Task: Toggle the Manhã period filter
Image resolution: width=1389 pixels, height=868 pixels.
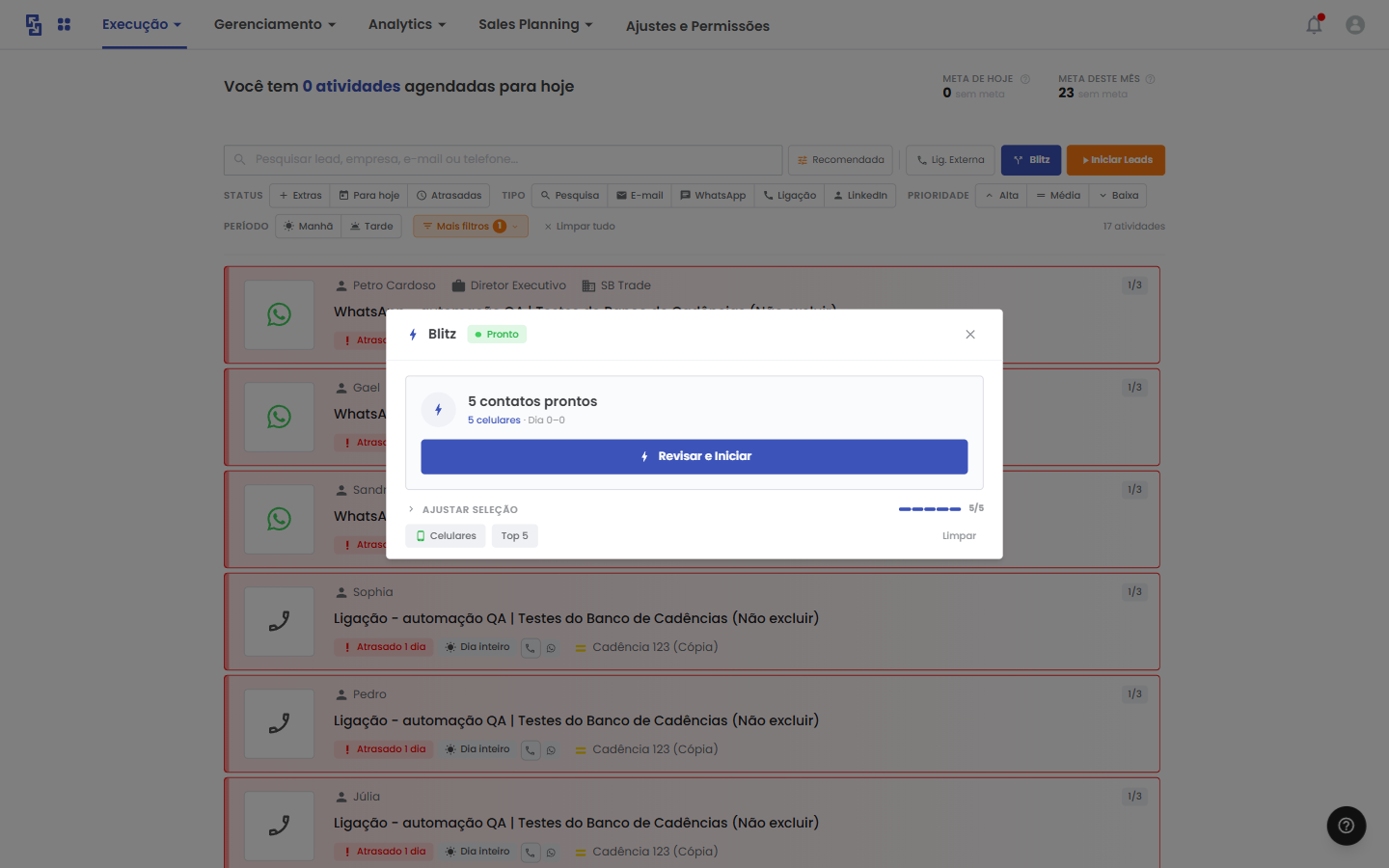Action: click(x=308, y=227)
